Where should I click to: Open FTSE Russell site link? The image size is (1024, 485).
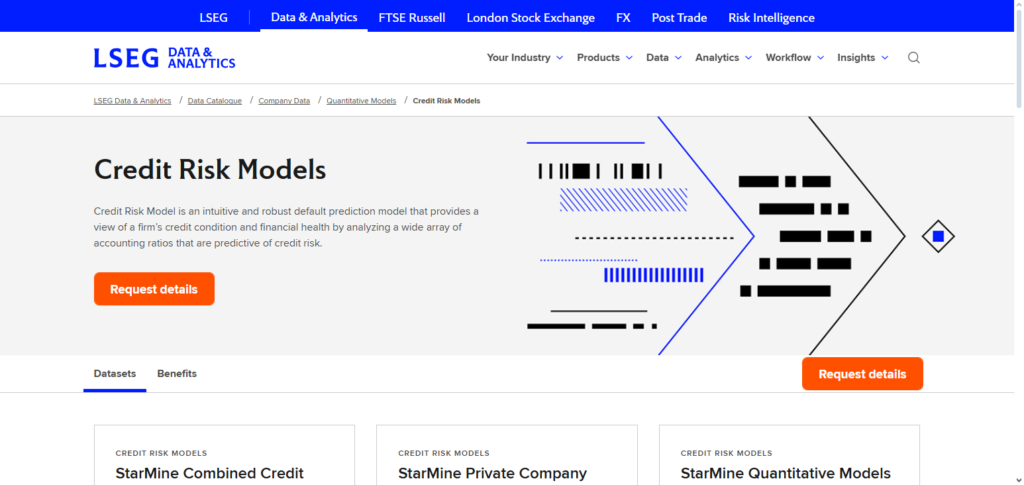coord(412,18)
